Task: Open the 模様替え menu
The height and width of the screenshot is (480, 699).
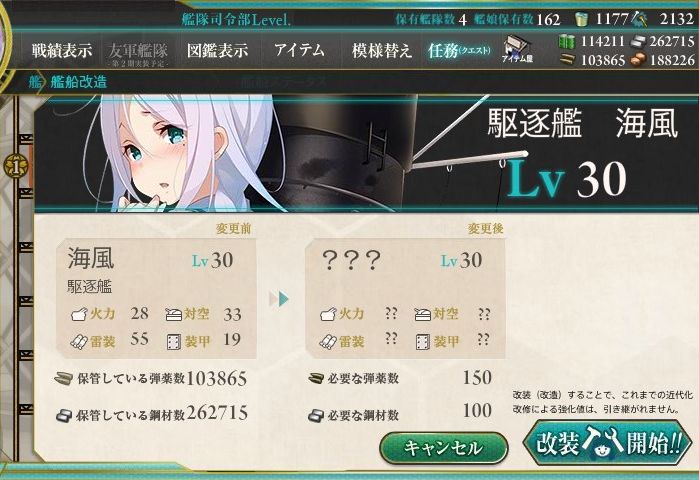Action: 382,50
